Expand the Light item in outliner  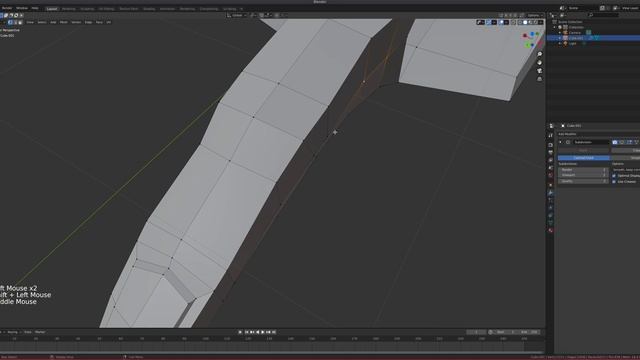(x=560, y=43)
